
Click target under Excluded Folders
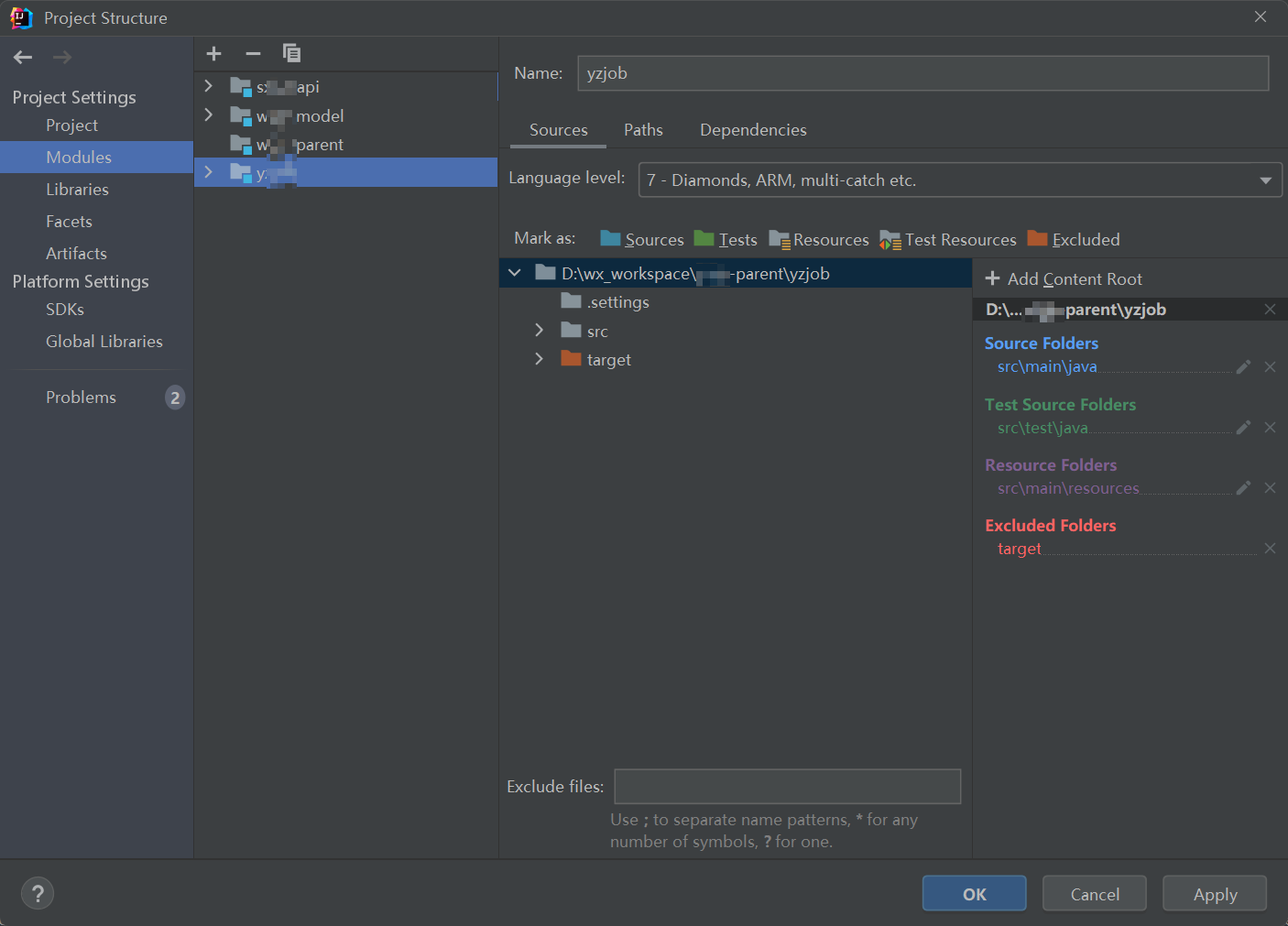click(1019, 548)
